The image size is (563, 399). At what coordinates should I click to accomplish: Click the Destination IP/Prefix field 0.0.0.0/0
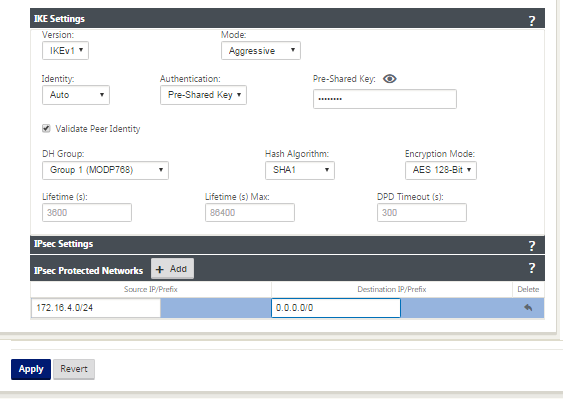pos(336,308)
